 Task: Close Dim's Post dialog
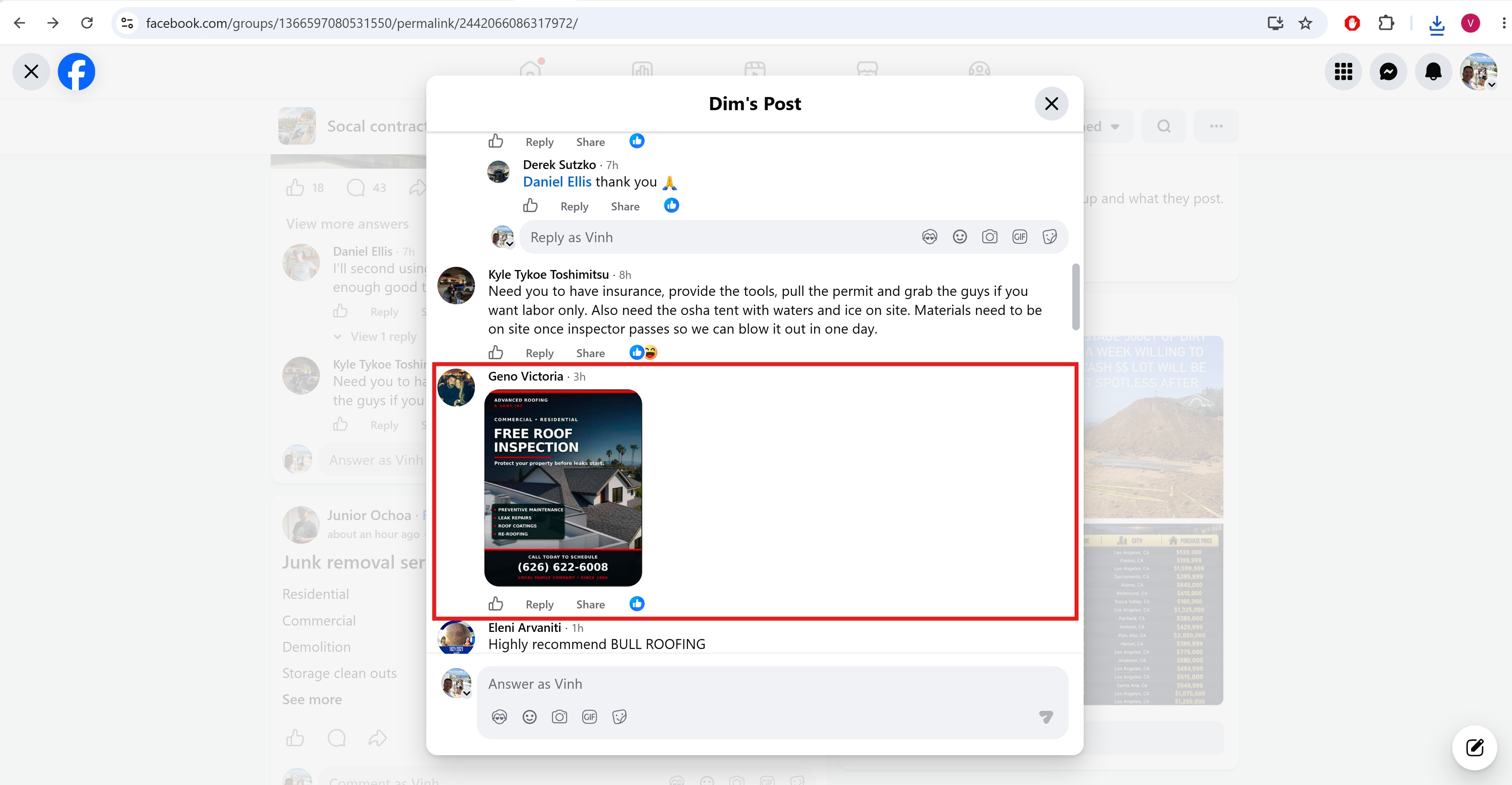tap(1051, 104)
